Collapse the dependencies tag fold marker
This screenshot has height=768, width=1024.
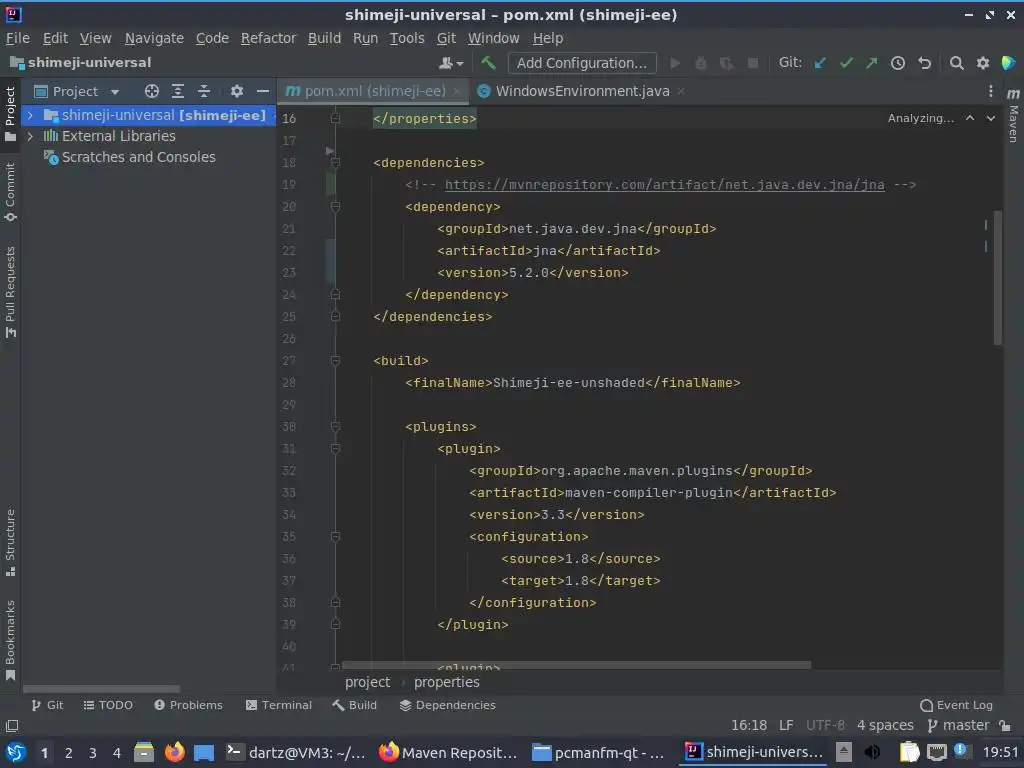pos(335,163)
